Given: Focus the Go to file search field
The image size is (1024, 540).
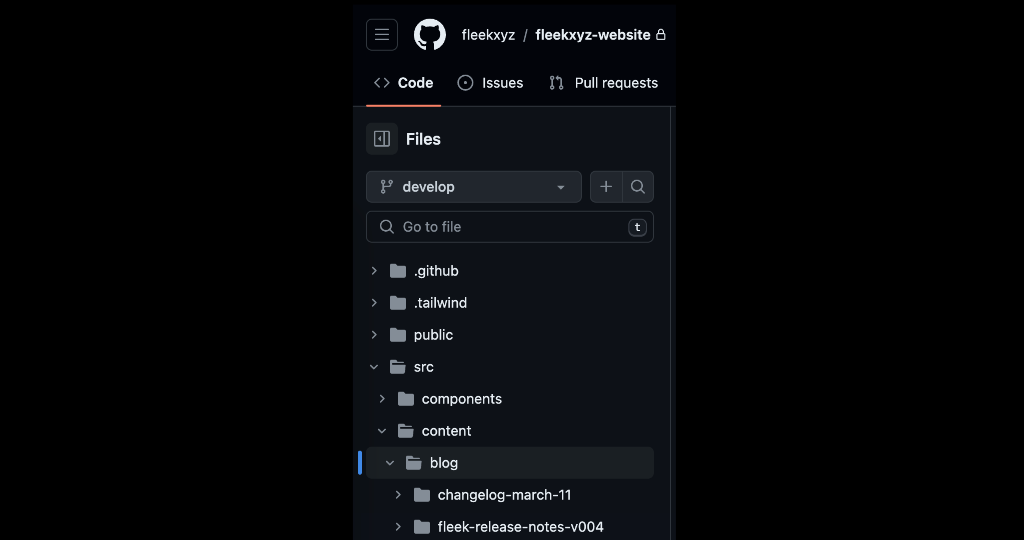Looking at the screenshot, I should tap(510, 227).
